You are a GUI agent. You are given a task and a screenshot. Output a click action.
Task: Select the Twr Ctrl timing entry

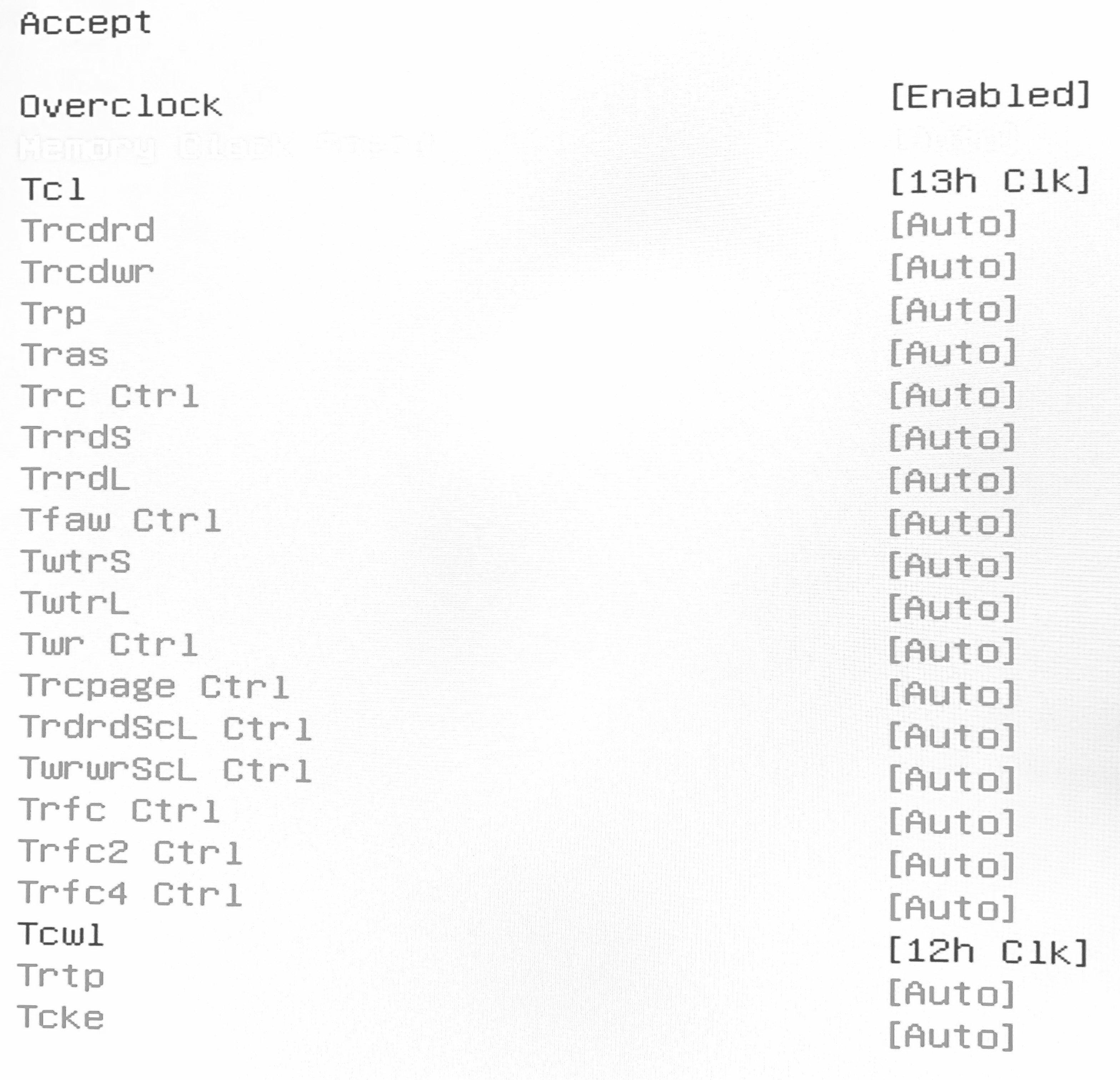pyautogui.click(x=109, y=645)
